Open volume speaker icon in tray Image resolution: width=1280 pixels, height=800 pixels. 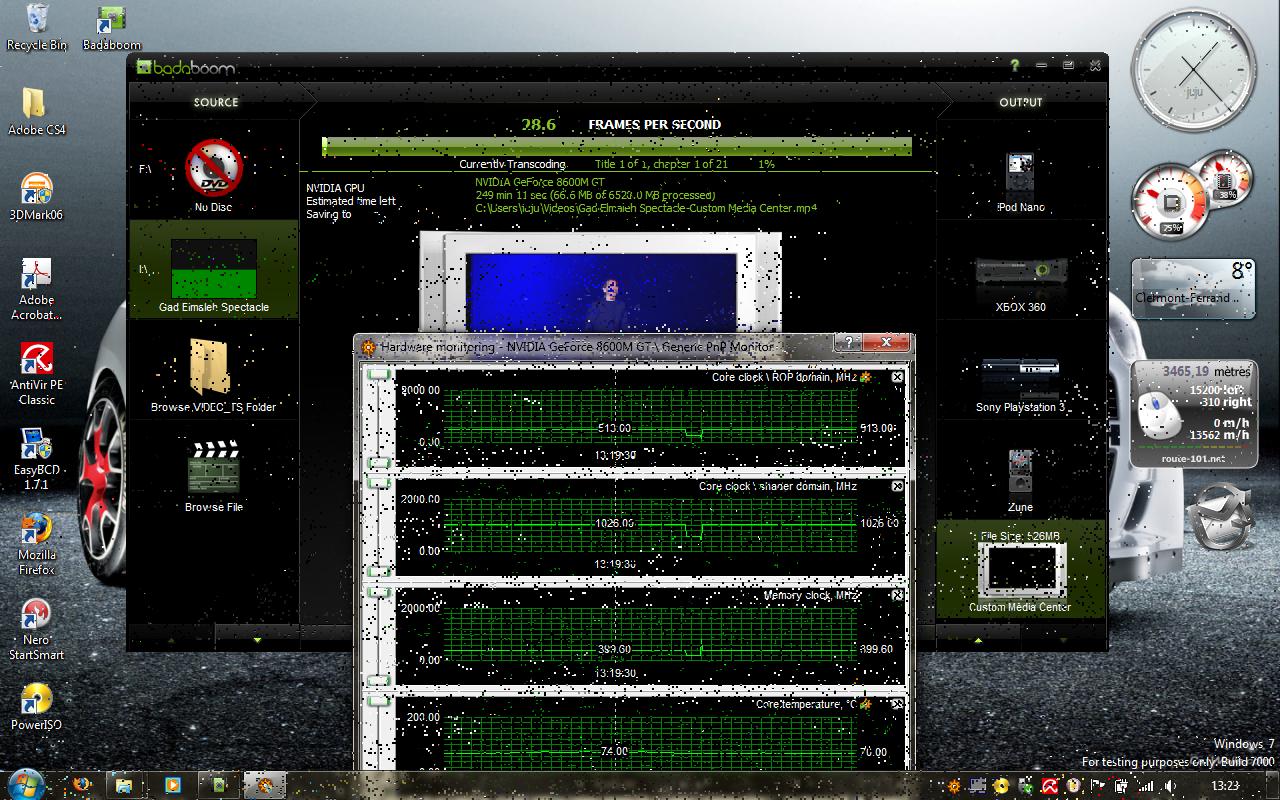point(1172,787)
